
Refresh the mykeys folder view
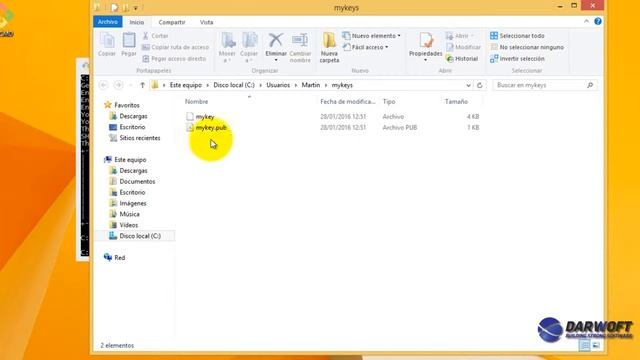(x=480, y=85)
